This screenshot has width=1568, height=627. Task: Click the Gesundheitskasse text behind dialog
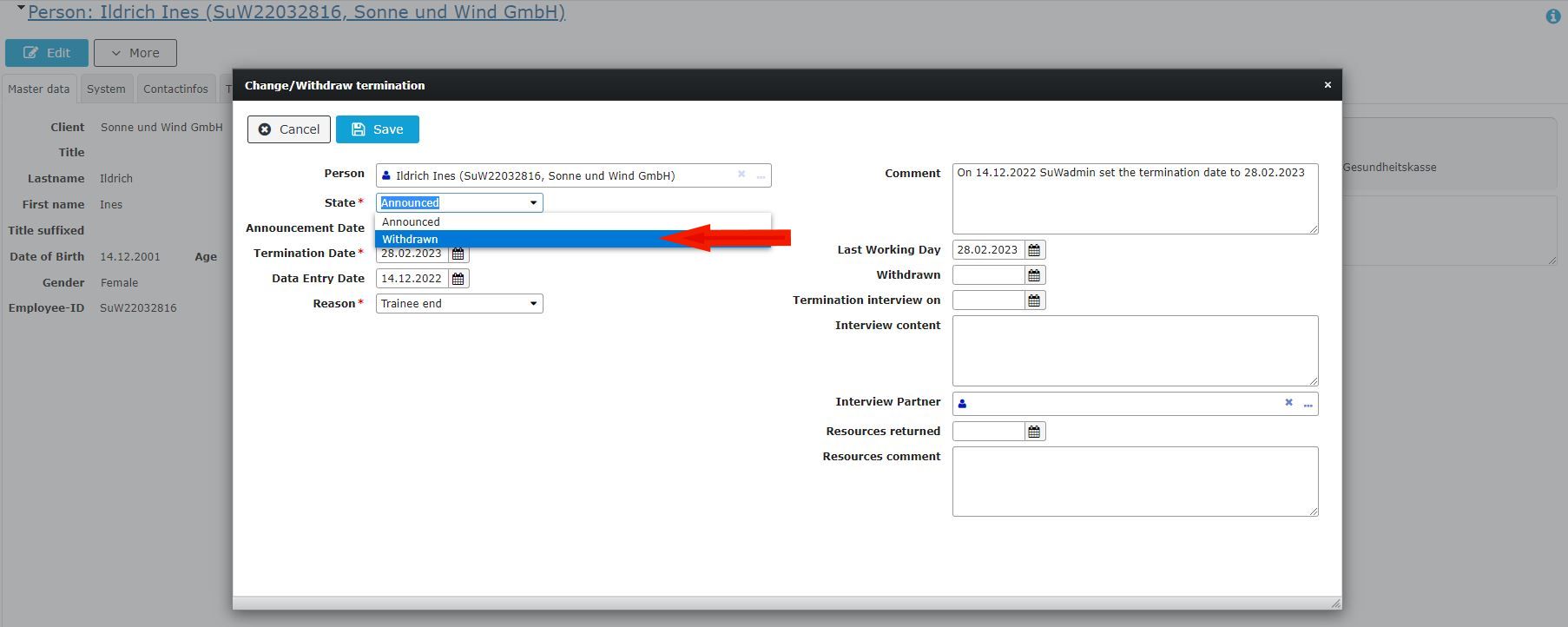1389,168
